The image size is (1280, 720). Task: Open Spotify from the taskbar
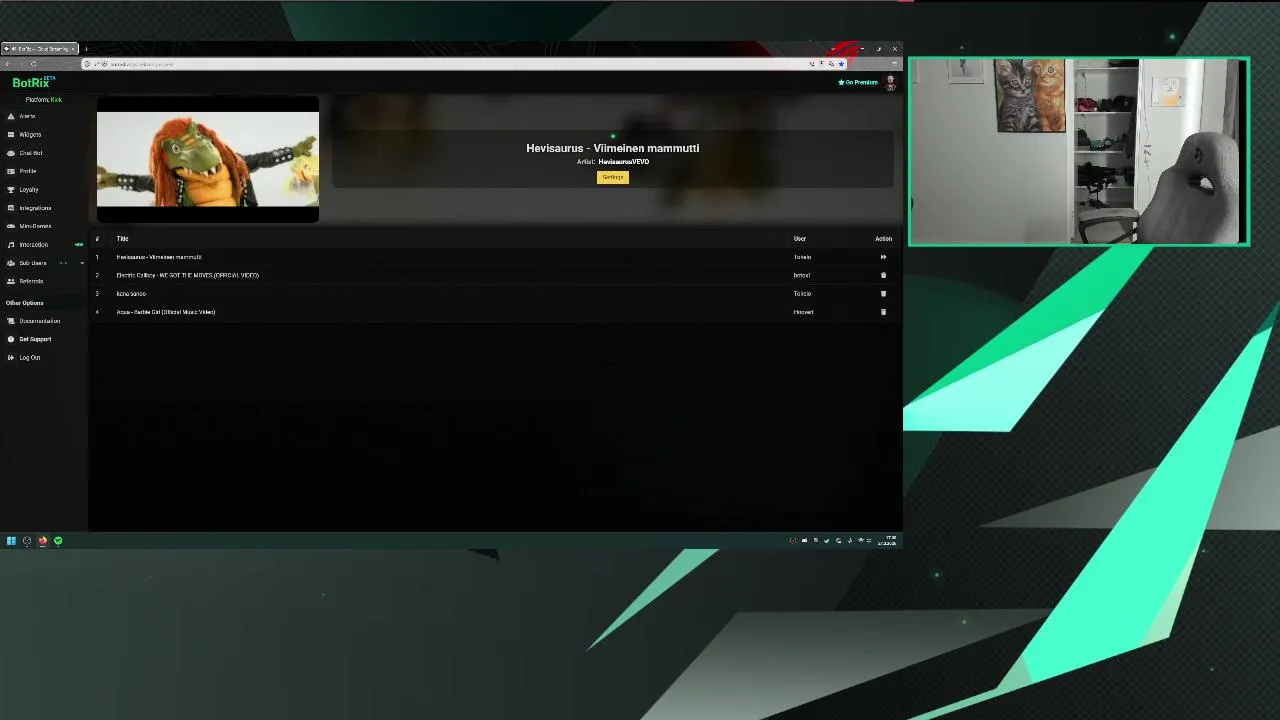point(58,541)
